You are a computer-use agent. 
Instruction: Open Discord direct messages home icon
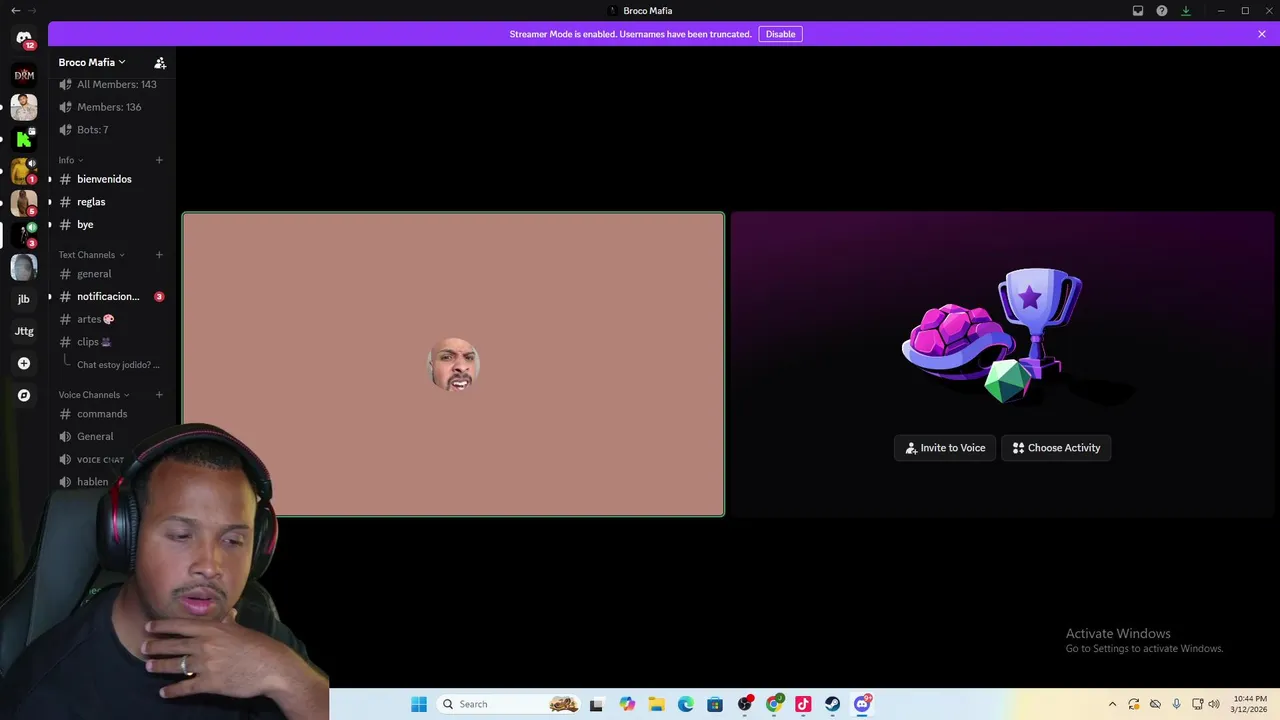(24, 39)
